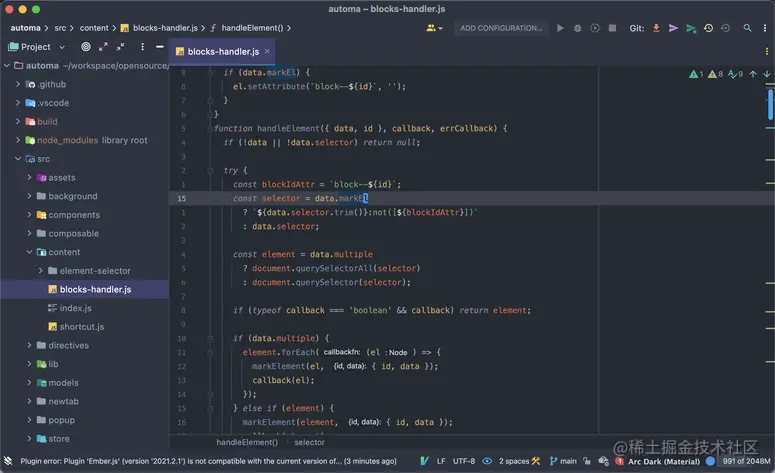Show Git history with the clock icon

[x=708, y=28]
